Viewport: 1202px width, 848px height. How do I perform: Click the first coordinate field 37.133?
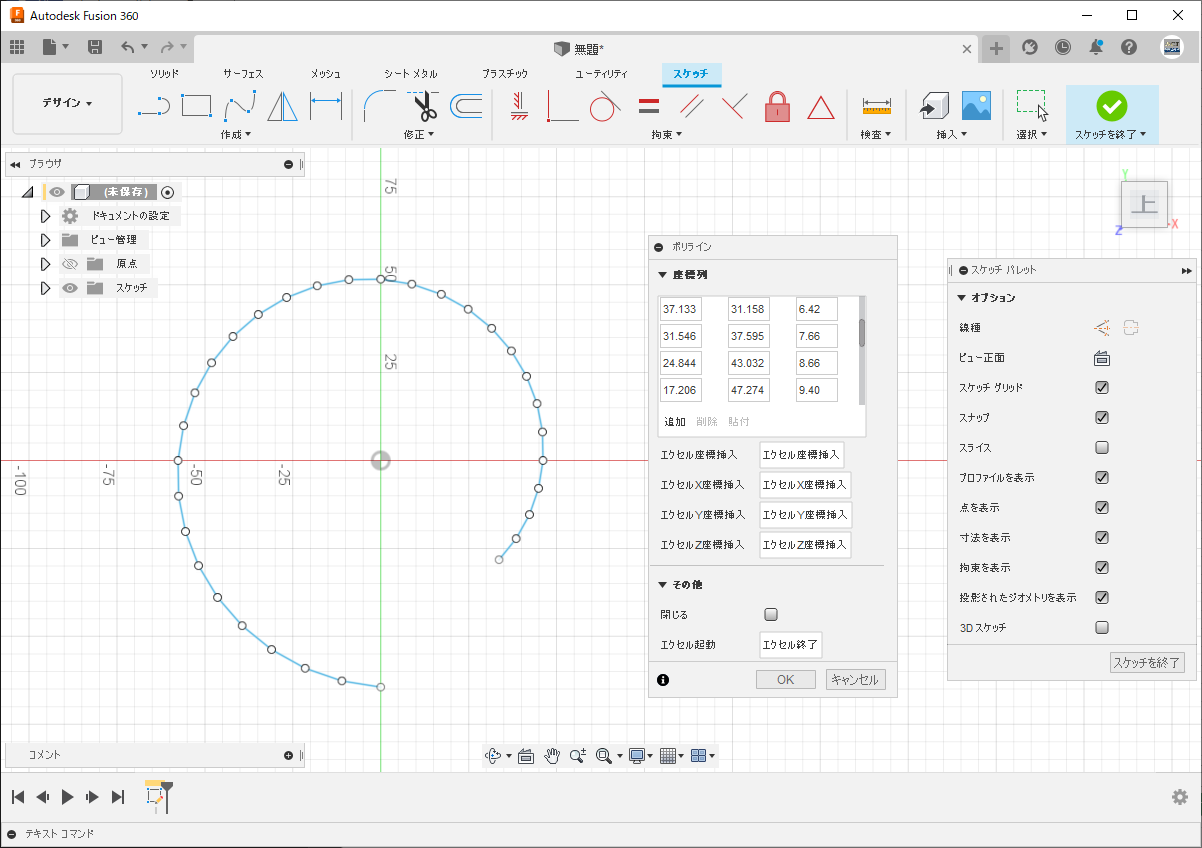tap(680, 310)
